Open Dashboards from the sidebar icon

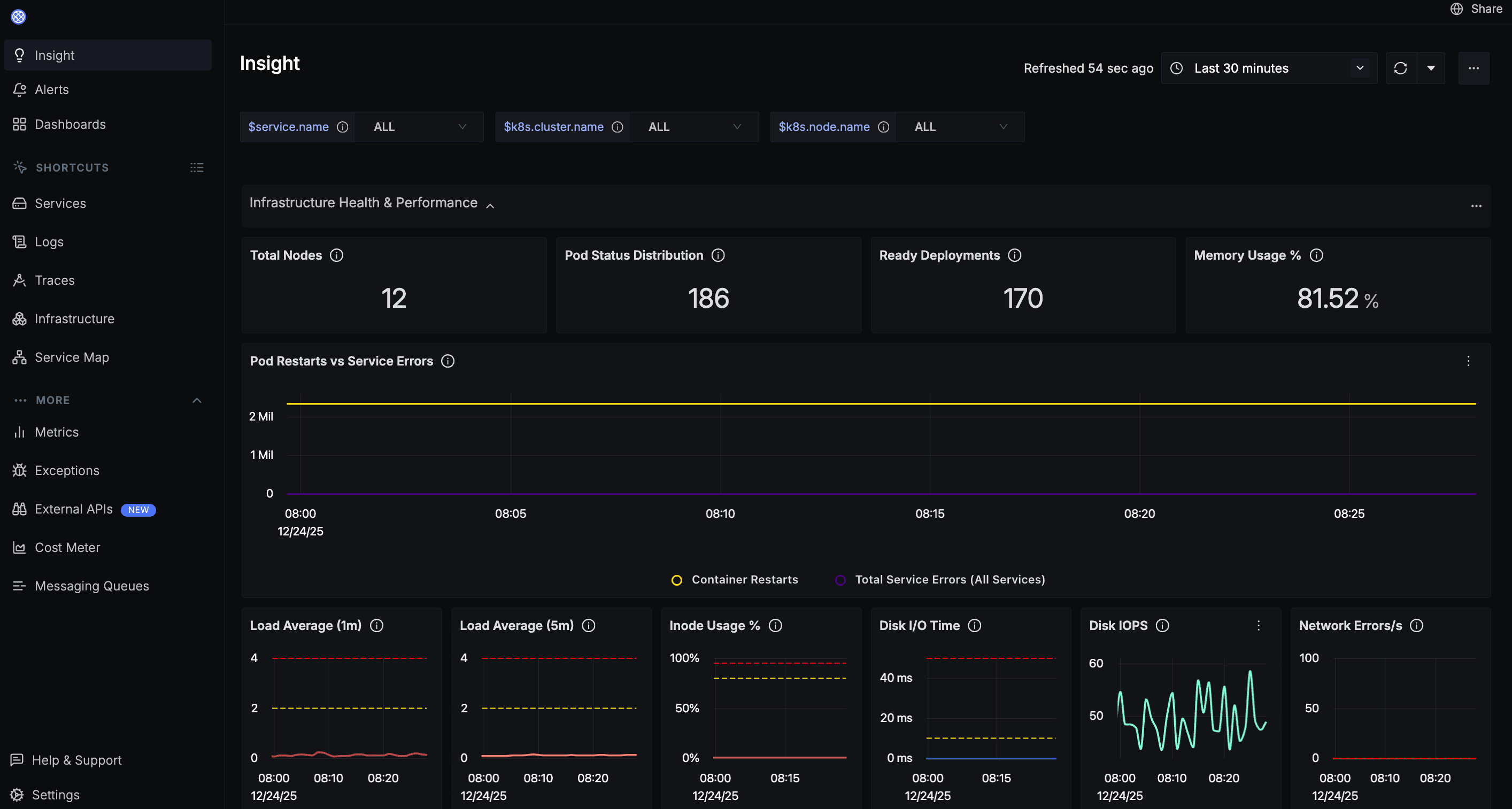tap(19, 124)
